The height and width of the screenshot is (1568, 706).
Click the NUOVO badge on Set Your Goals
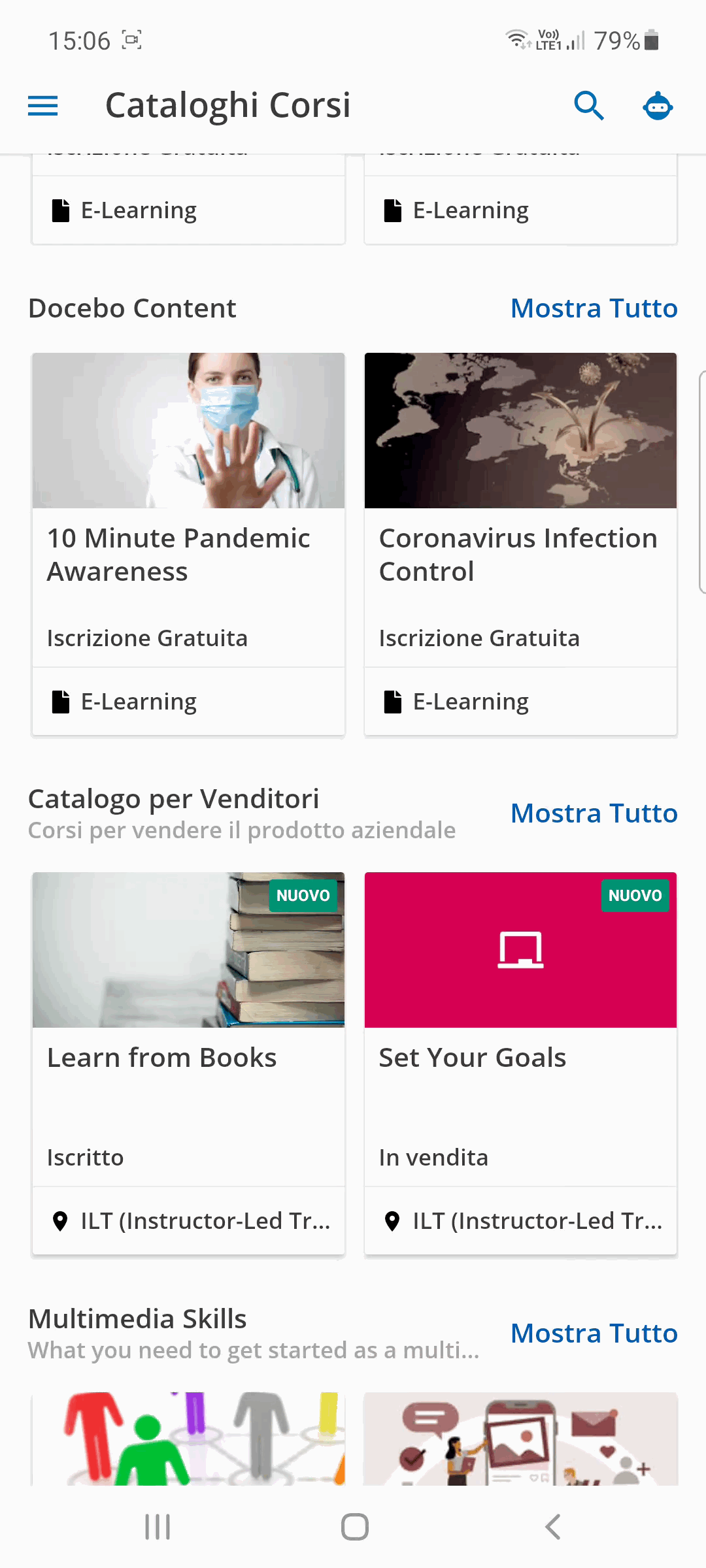(635, 895)
